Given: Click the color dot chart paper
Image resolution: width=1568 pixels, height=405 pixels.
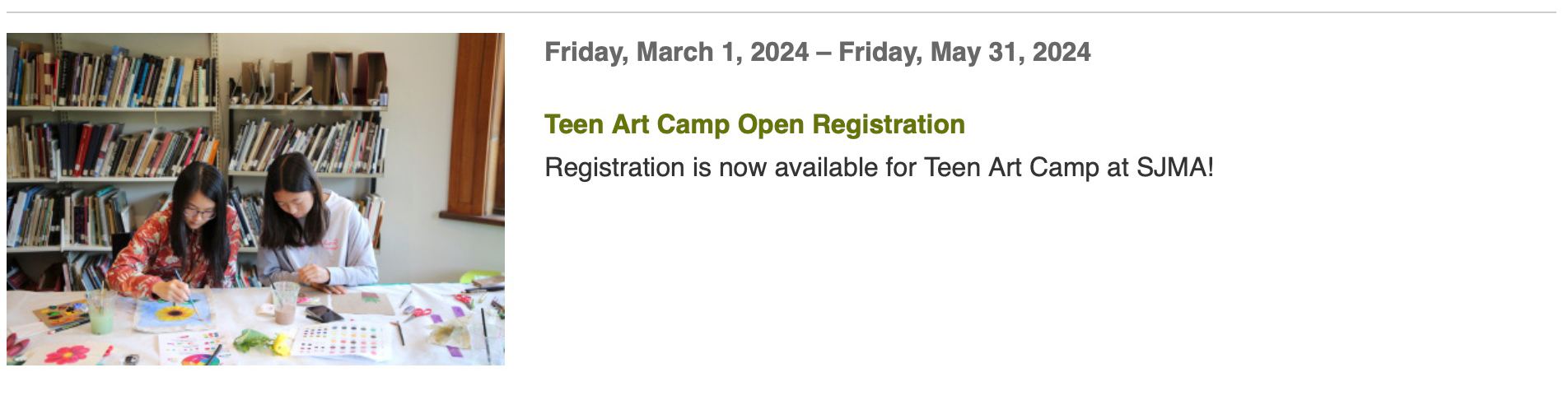Looking at the screenshot, I should [x=340, y=340].
